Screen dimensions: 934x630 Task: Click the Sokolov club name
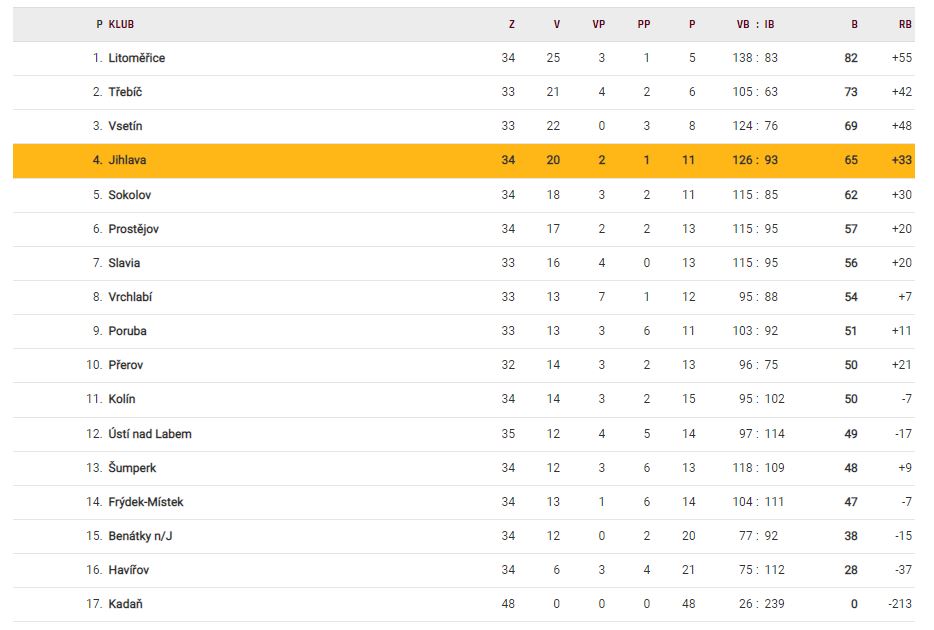(130, 195)
